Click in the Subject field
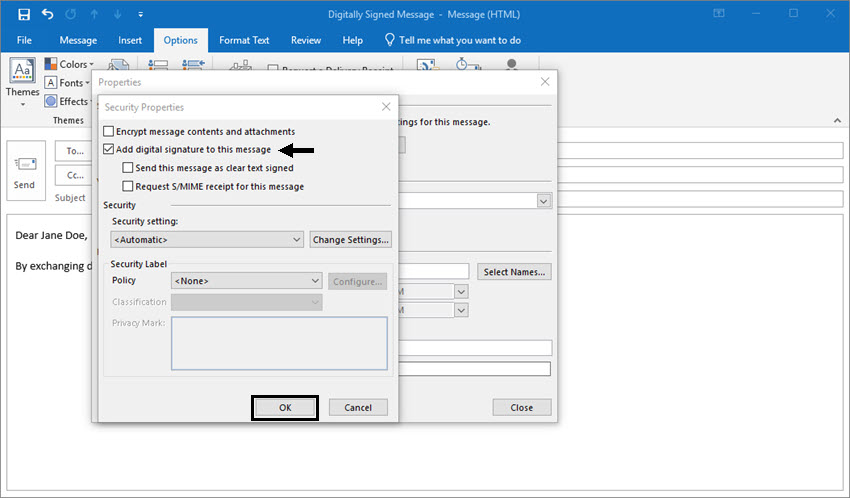The height and width of the screenshot is (498, 850). pos(701,198)
